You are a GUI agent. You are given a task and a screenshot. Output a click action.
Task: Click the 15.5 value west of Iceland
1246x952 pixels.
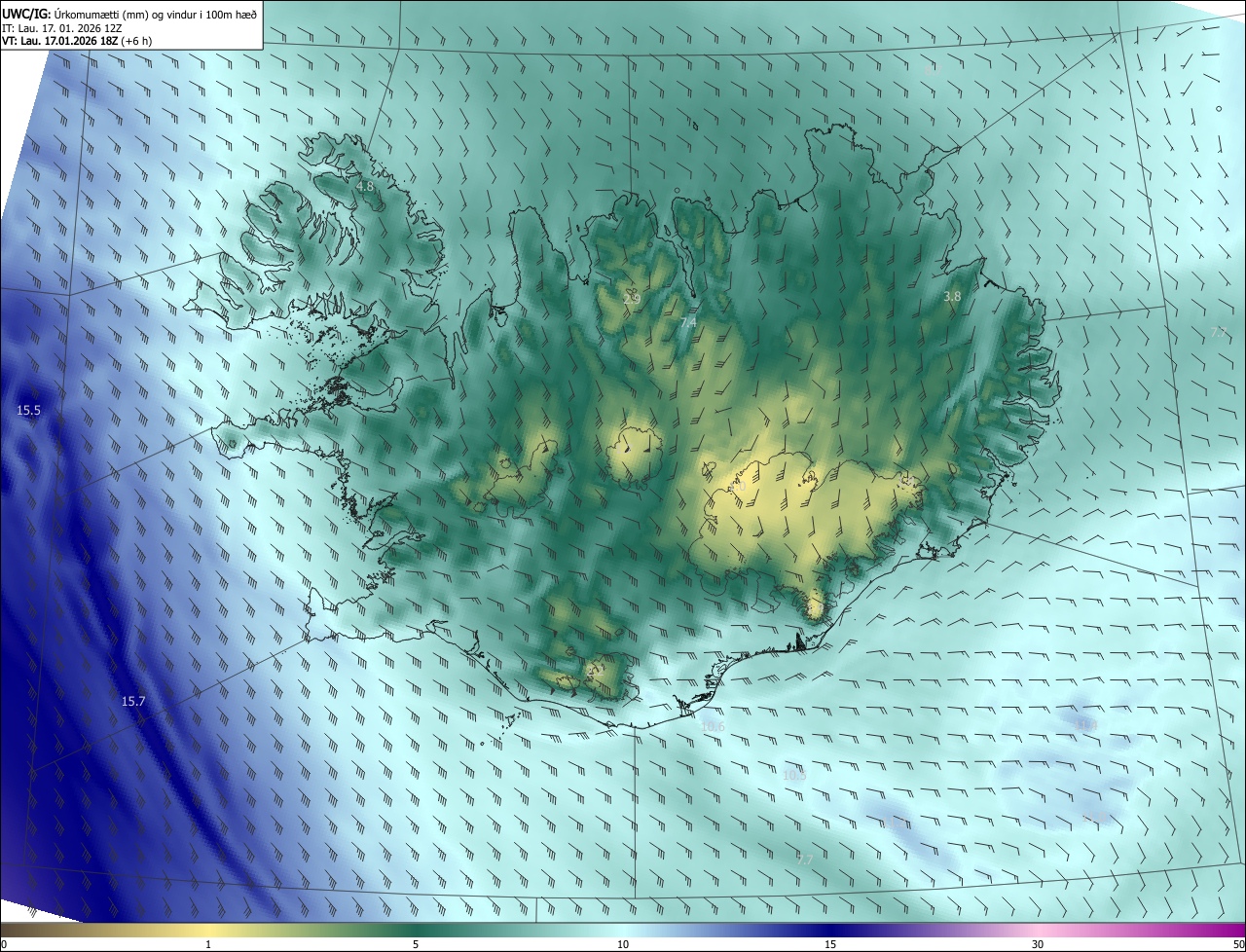29,411
